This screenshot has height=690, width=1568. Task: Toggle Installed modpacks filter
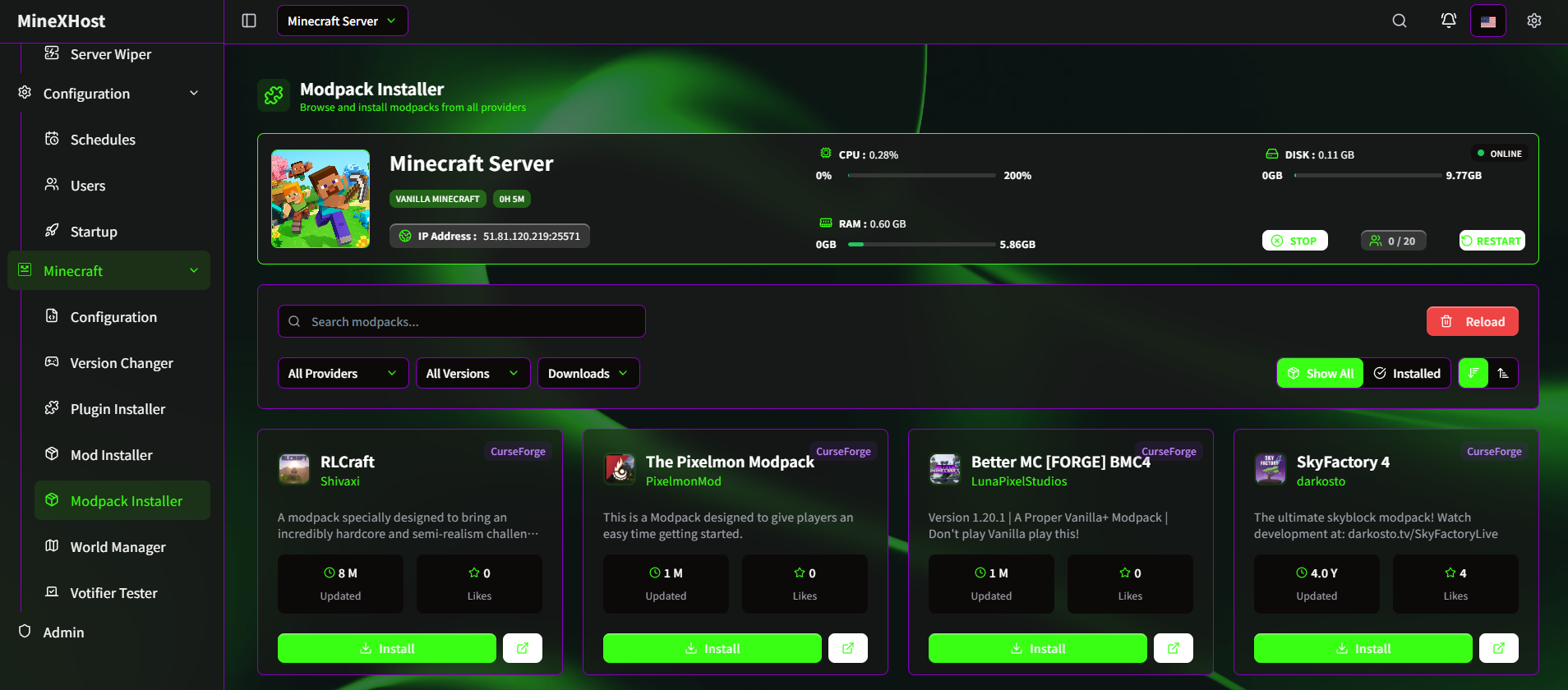click(1407, 373)
